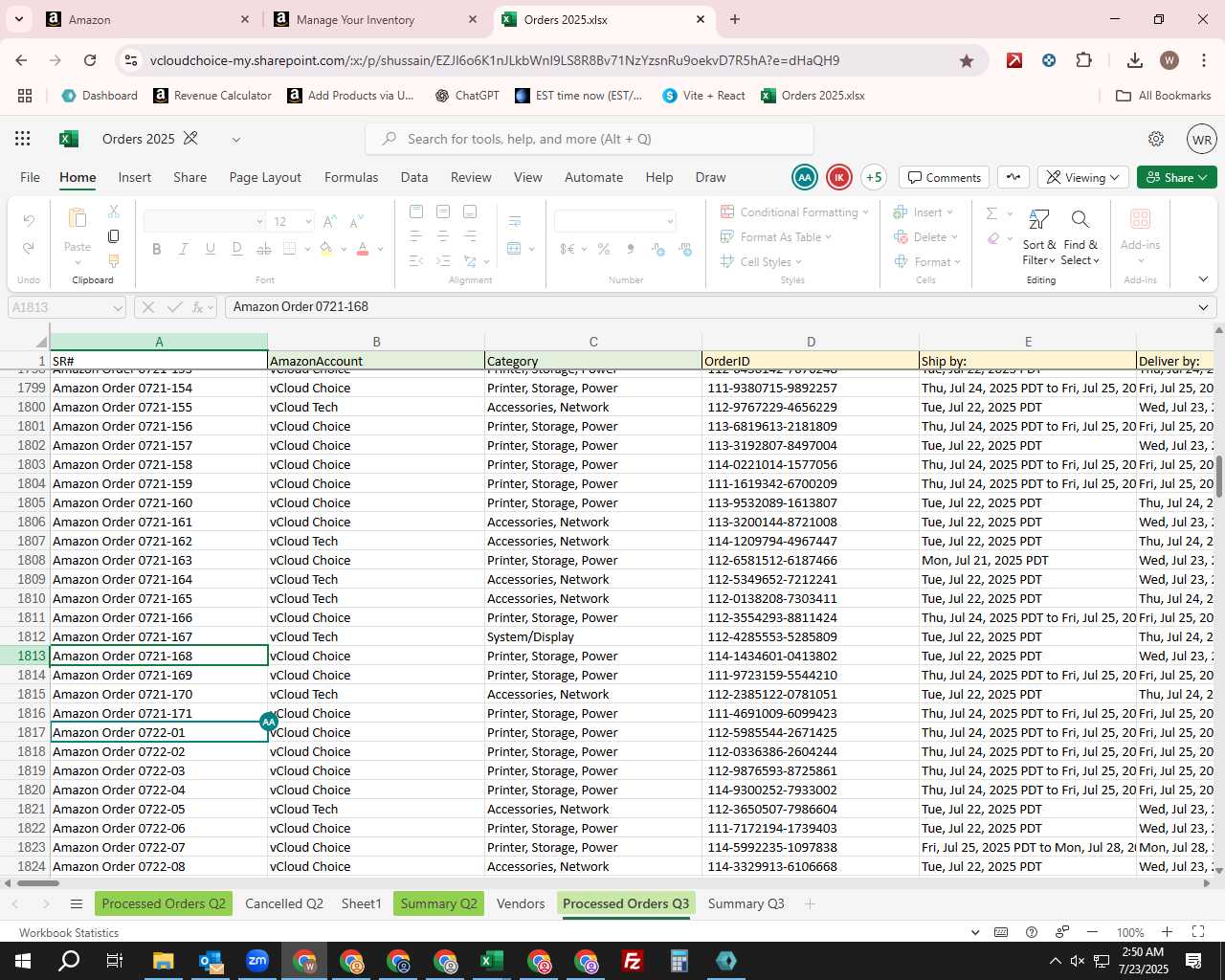The width and height of the screenshot is (1225, 980).
Task: Click the Redo arrow icon
Action: 29,248
